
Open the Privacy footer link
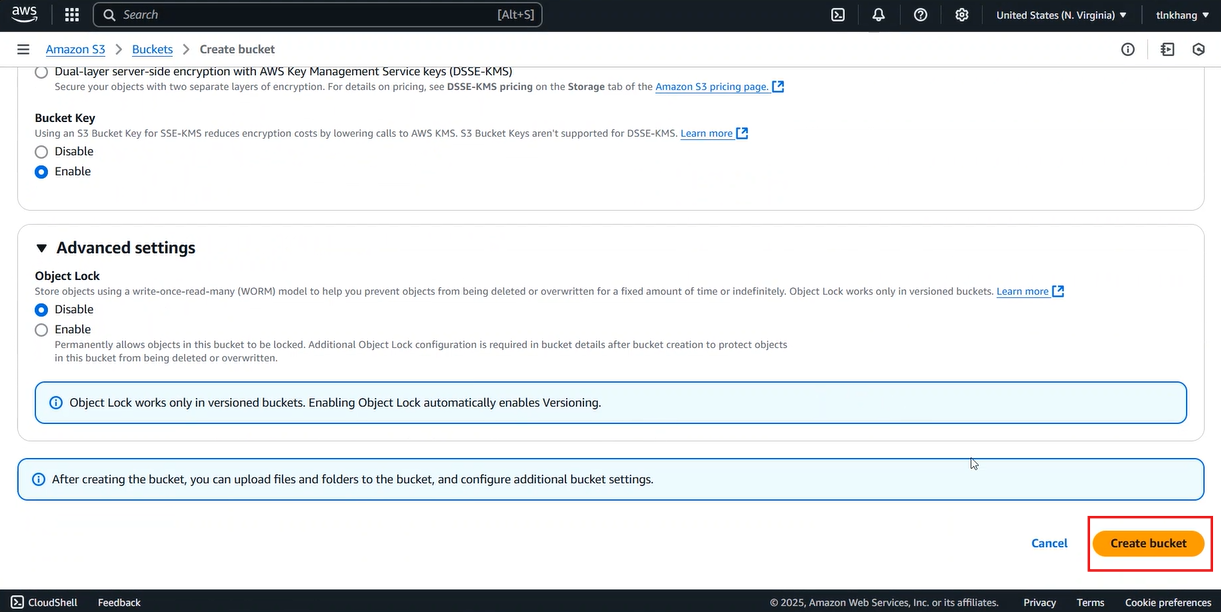1040,602
